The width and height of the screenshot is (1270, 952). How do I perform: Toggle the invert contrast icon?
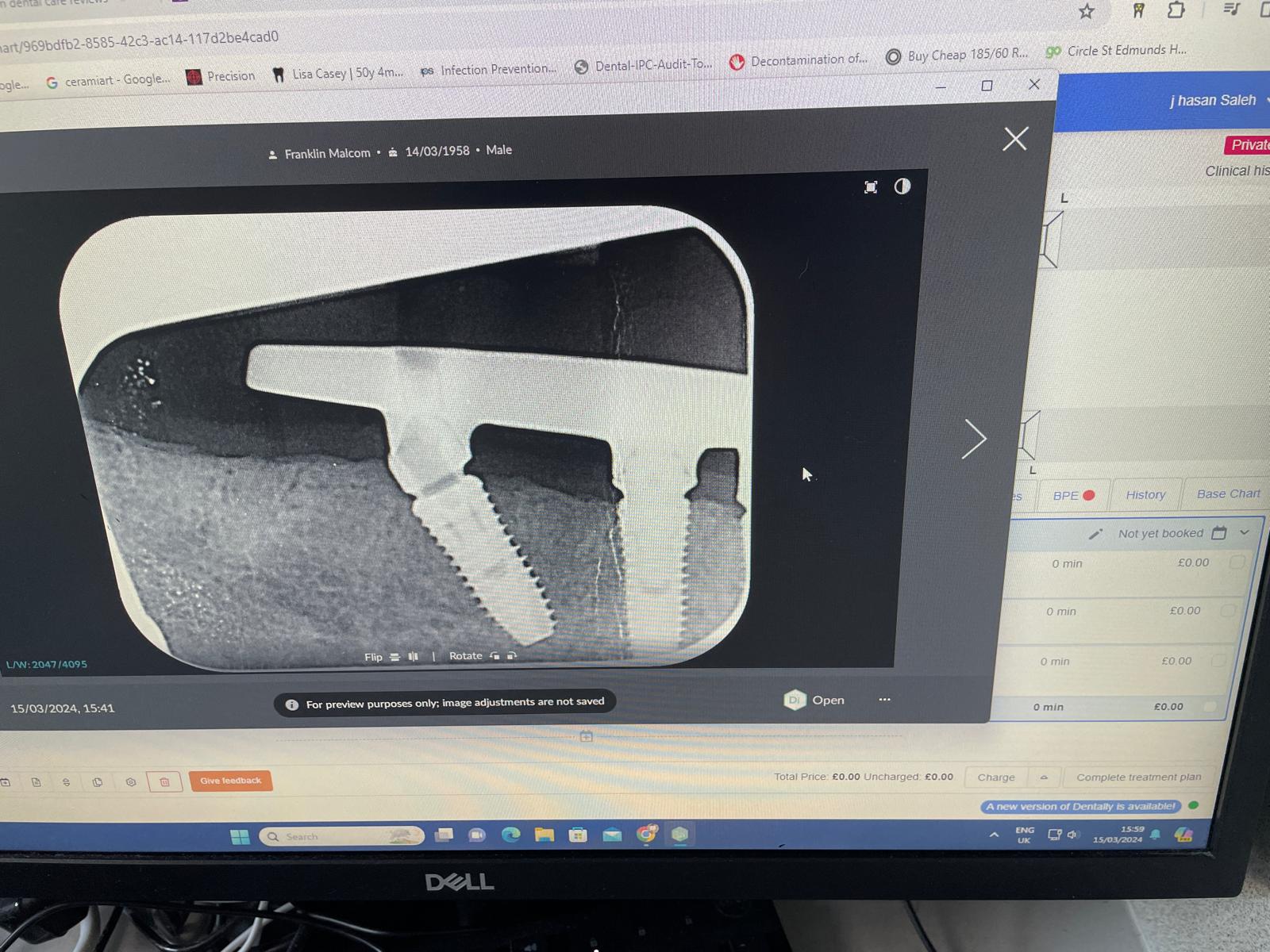tap(902, 186)
